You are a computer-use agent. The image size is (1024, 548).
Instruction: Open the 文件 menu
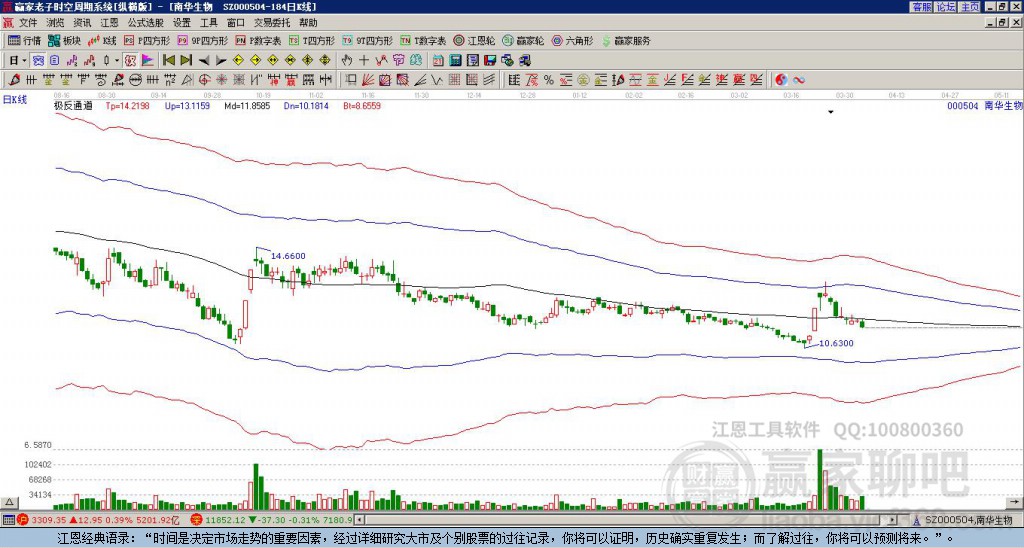[29, 23]
